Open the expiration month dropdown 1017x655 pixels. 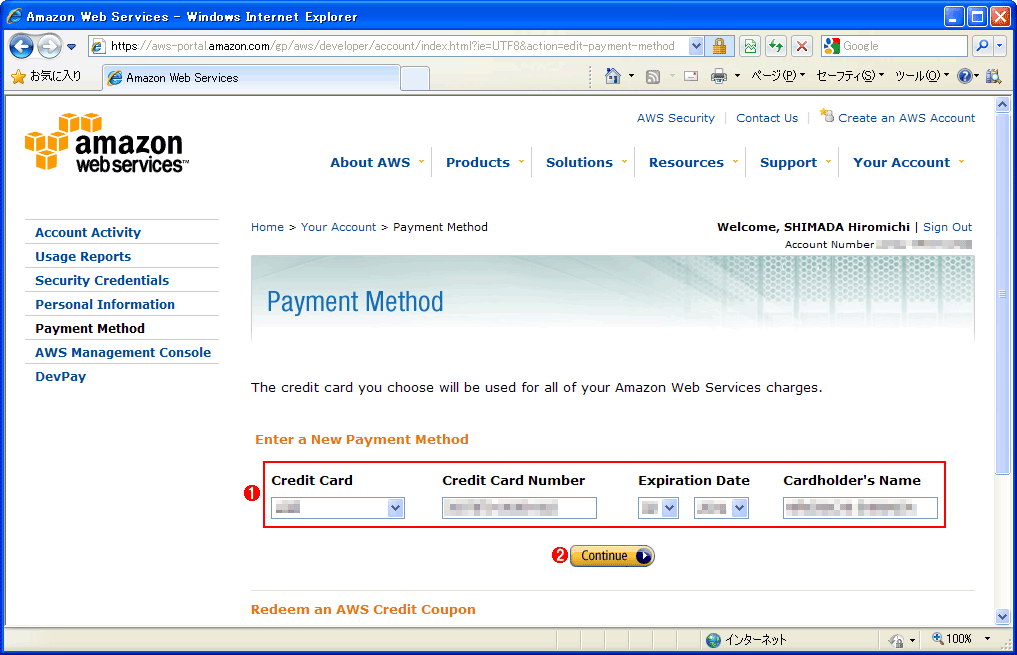(x=658, y=508)
